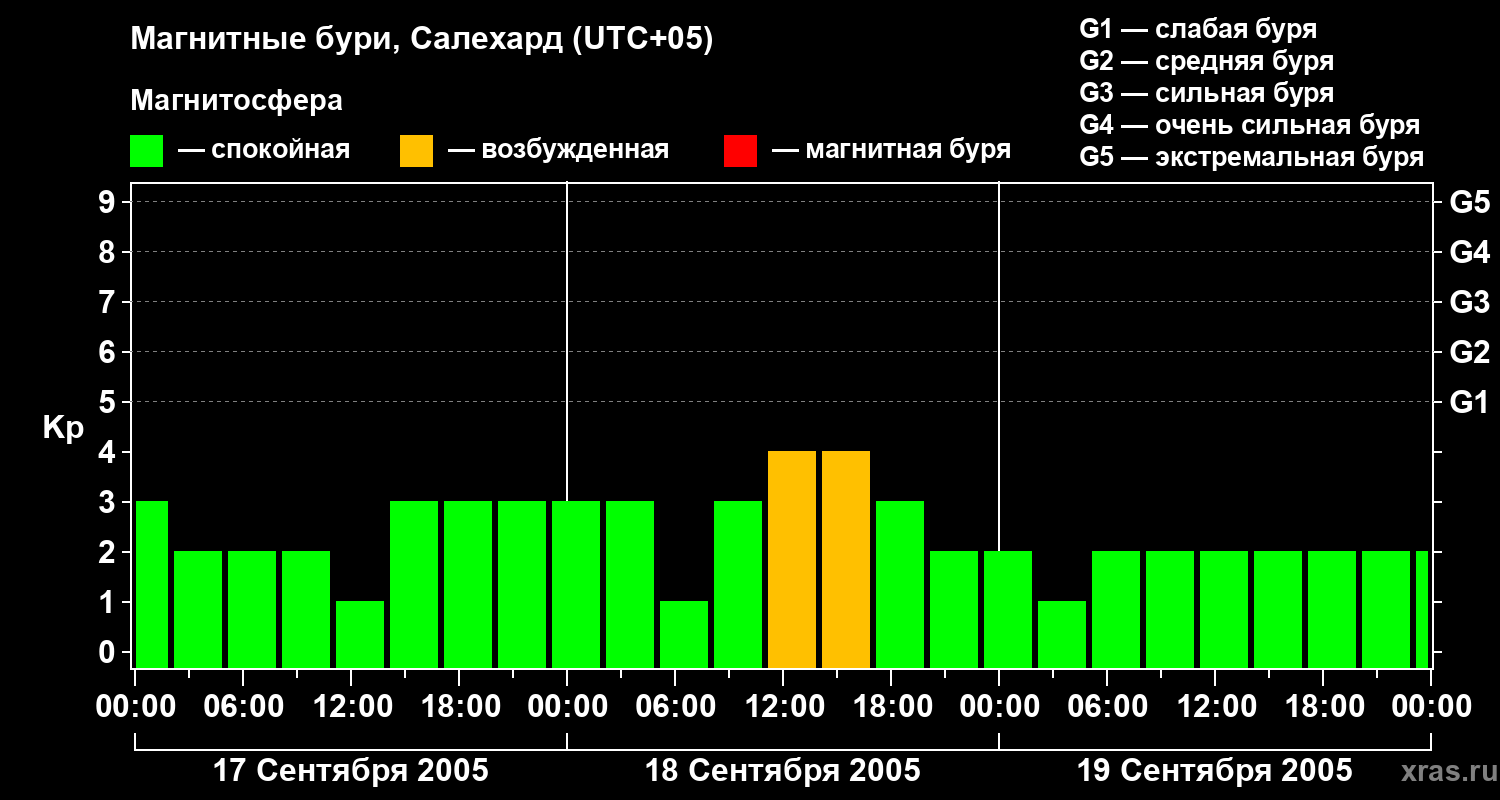Click 'G5 — экстремальная буря' description

1251,157
